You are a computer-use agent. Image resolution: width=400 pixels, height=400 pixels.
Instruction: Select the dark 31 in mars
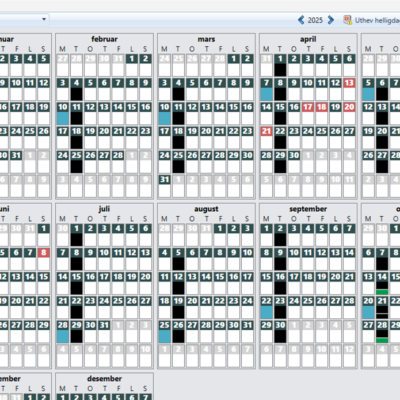pos(164,179)
